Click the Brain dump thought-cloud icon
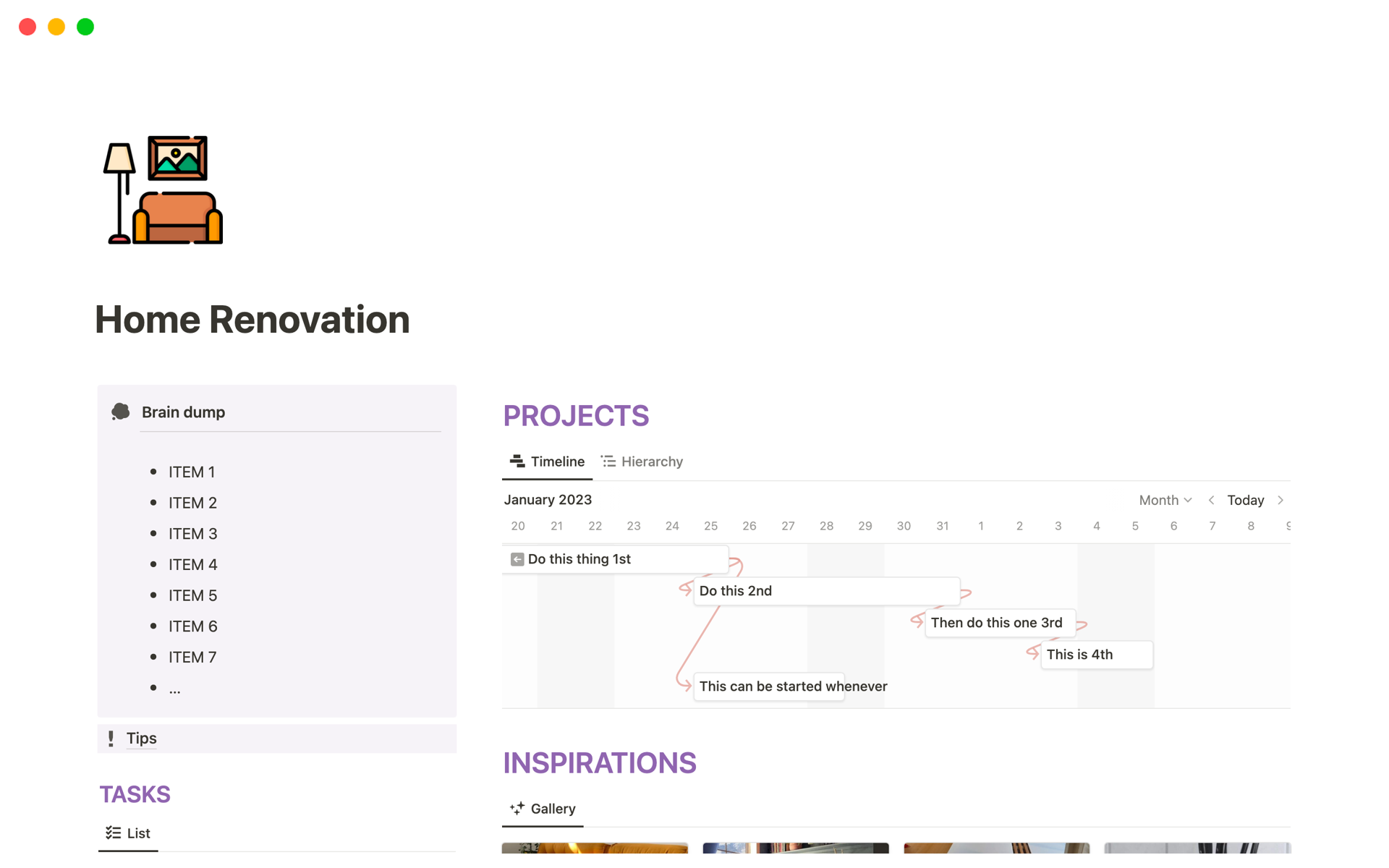 coord(121,412)
